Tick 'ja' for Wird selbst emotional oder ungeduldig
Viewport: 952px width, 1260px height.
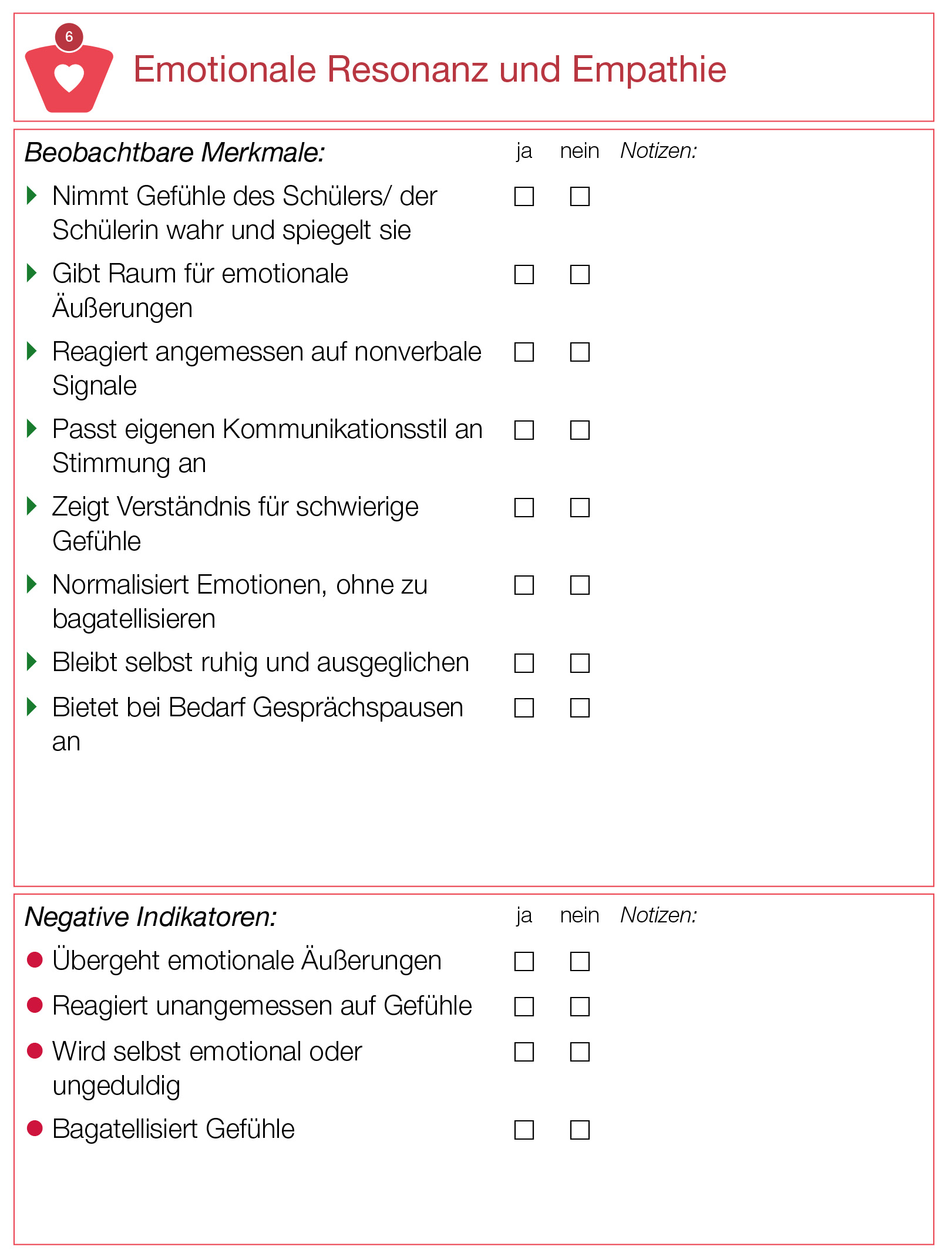524,1052
